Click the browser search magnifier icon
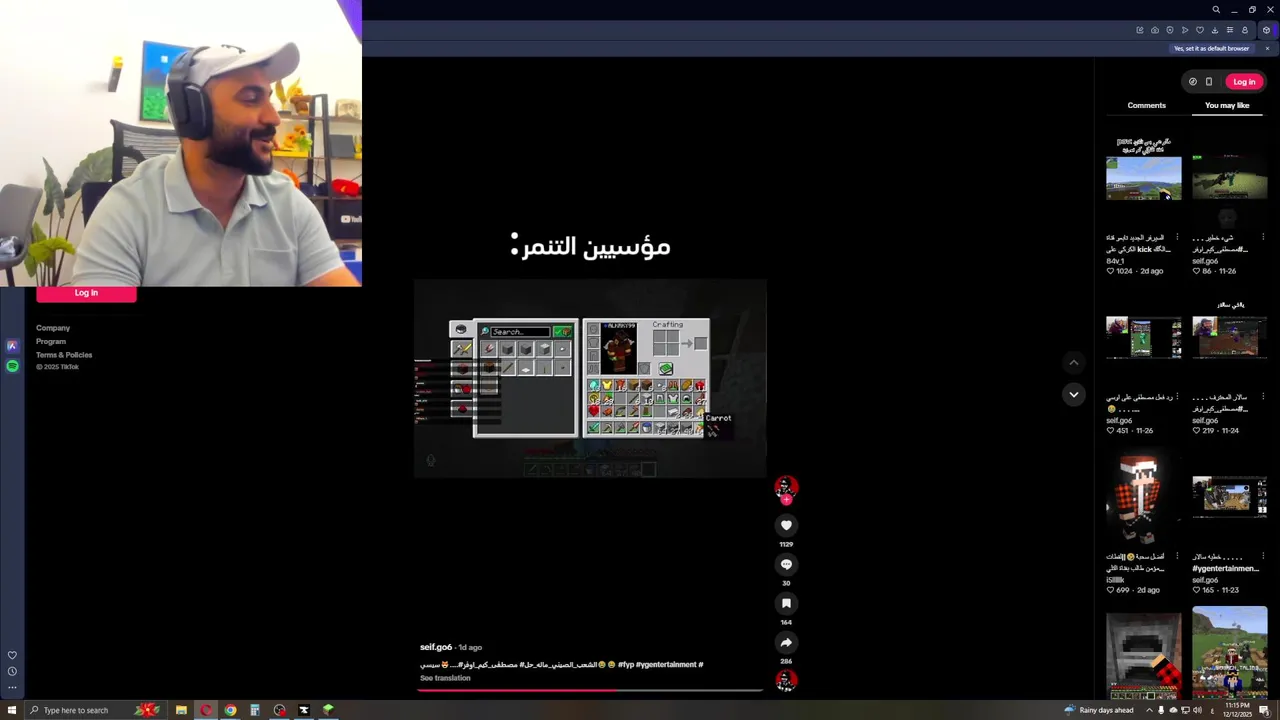This screenshot has height=720, width=1280. [x=1216, y=10]
